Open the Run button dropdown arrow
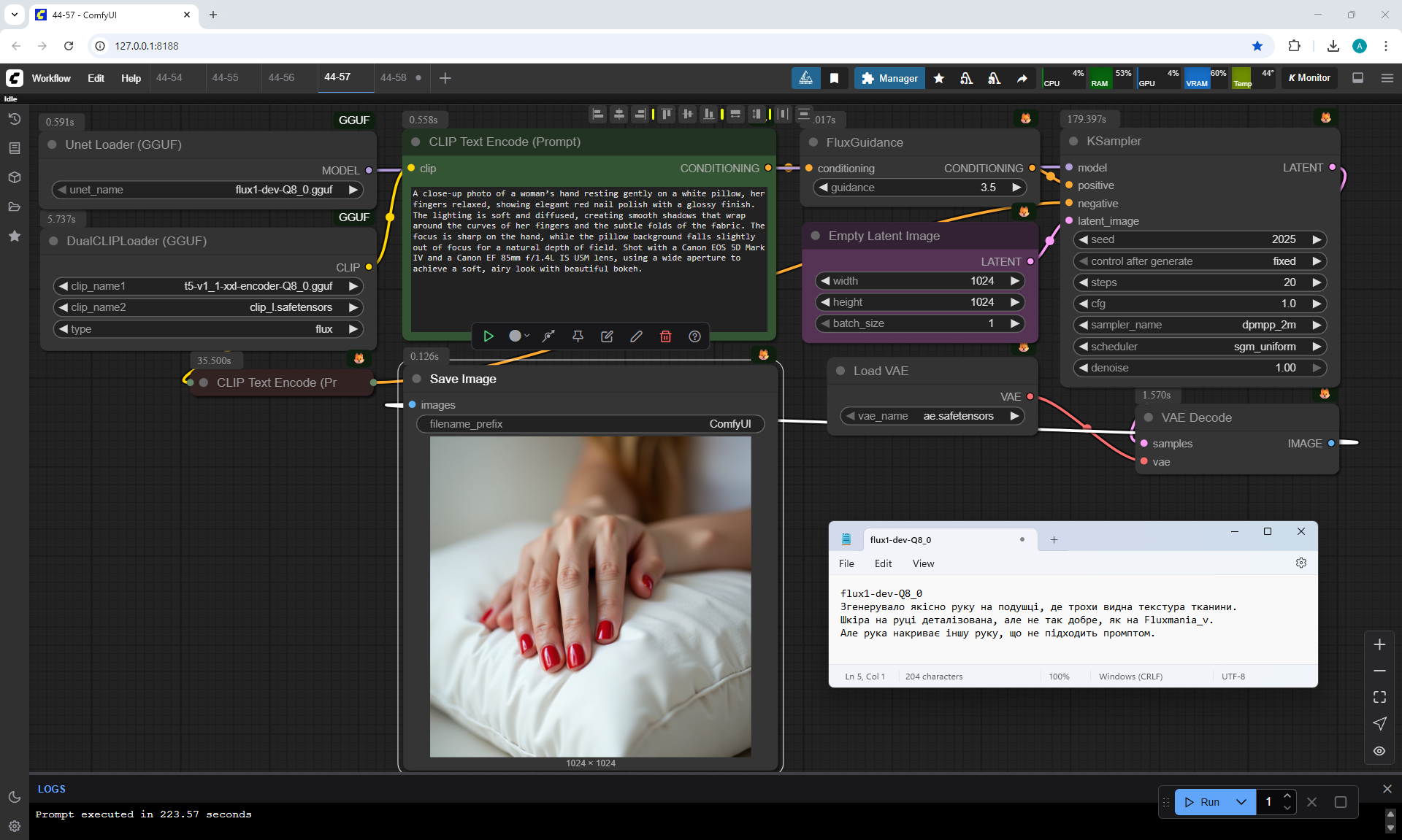 point(1241,802)
